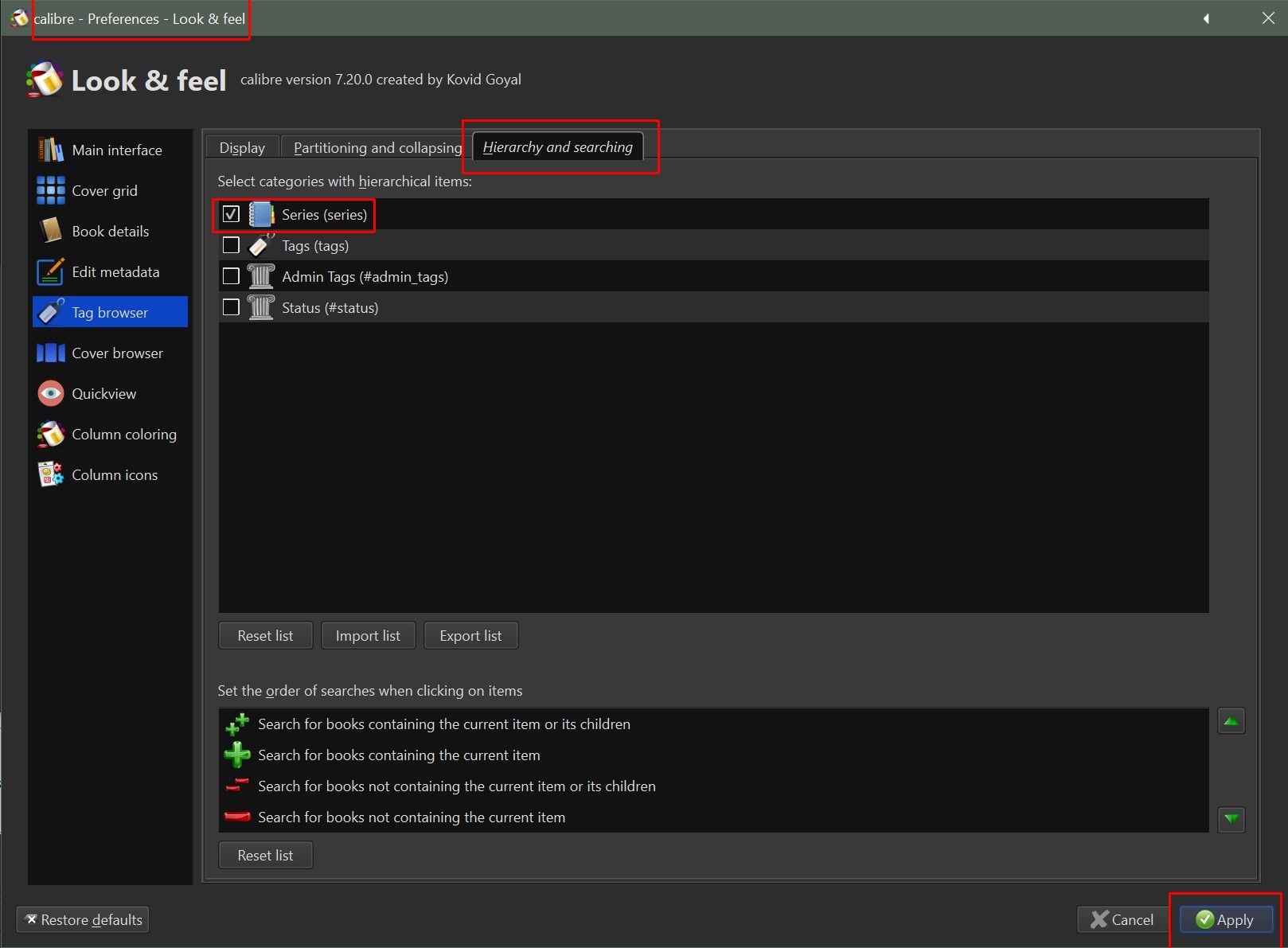Select the Book details icon
This screenshot has height=948, width=1288.
pyautogui.click(x=51, y=231)
